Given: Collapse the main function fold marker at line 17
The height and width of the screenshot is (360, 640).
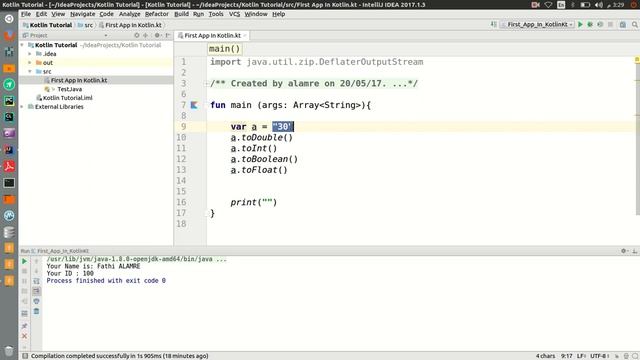Looking at the screenshot, I should click(x=206, y=213).
